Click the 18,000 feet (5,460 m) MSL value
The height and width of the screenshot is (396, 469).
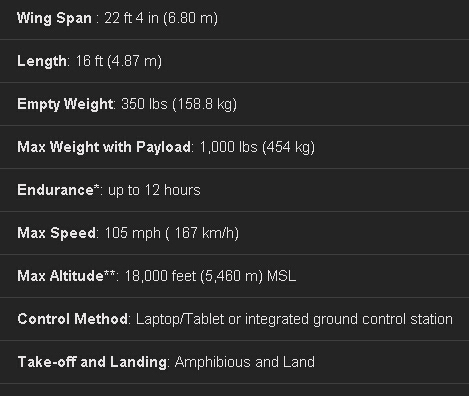[x=210, y=276]
